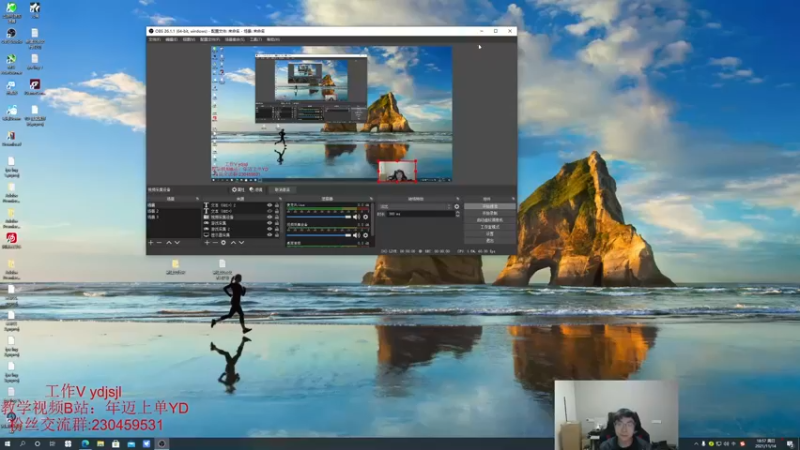Open 滤镜 filters button above Sources
The height and width of the screenshot is (450, 800).
(x=256, y=190)
